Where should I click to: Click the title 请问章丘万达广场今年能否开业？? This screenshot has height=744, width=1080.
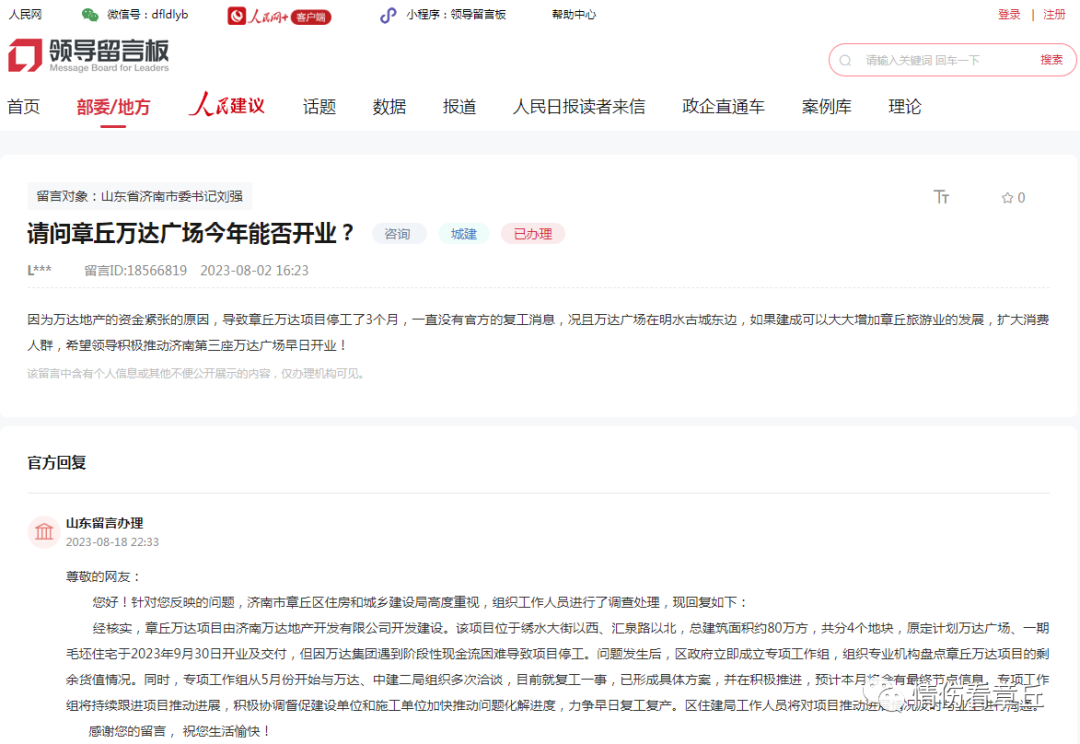click(x=191, y=234)
